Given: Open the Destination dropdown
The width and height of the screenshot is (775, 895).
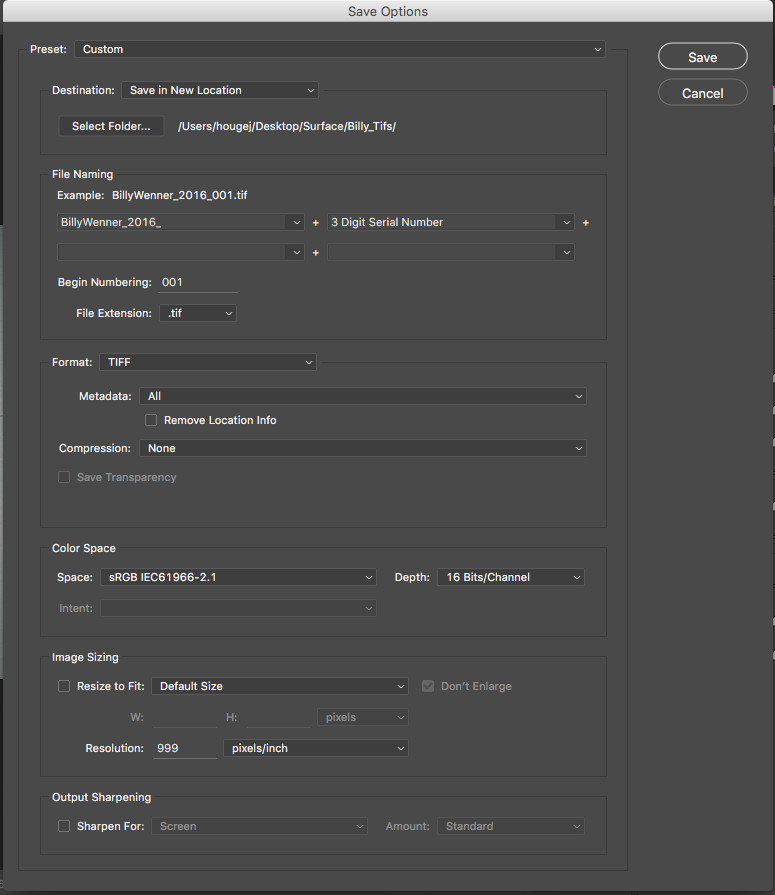Looking at the screenshot, I should click(219, 90).
